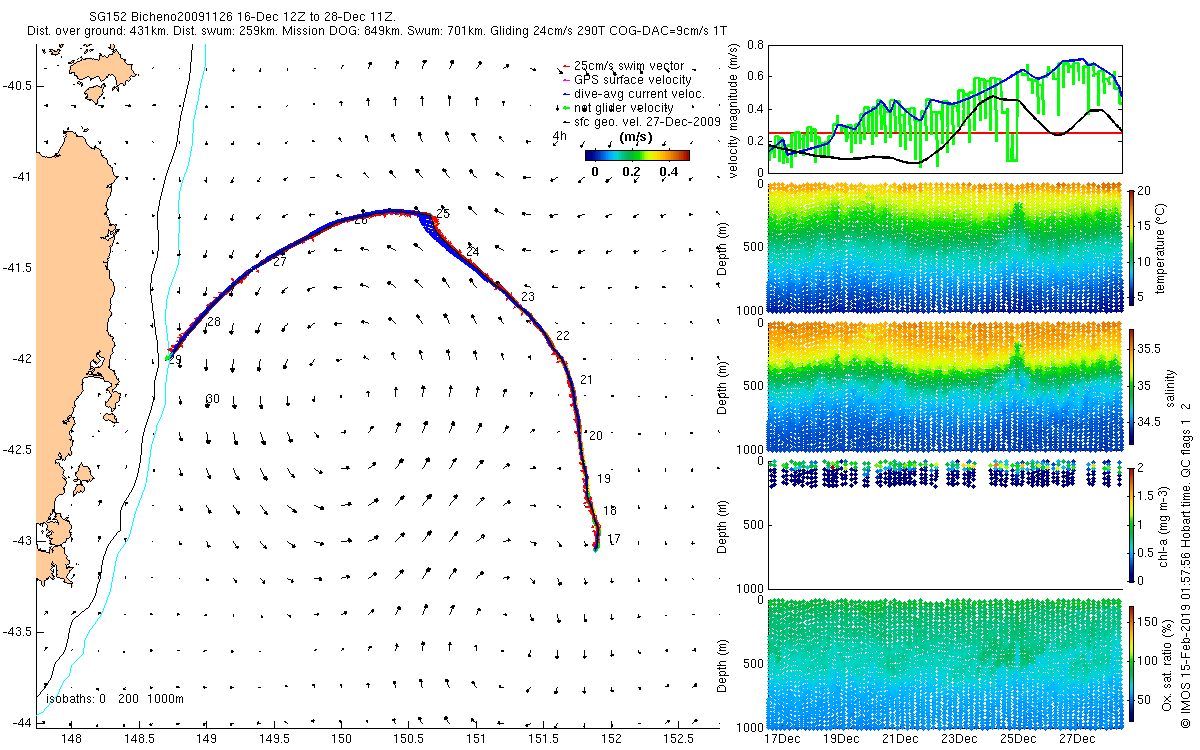1200x750 pixels.
Task: Click longitude tick label 150.5
Action: click(408, 739)
